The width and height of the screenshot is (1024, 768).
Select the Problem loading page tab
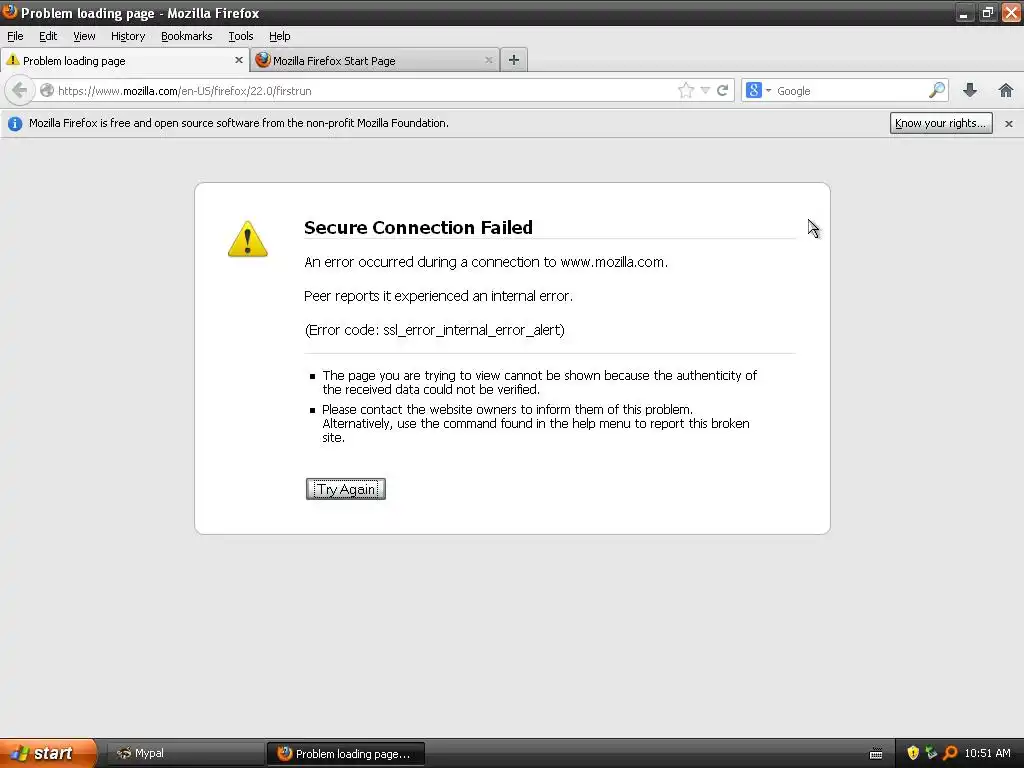[124, 61]
